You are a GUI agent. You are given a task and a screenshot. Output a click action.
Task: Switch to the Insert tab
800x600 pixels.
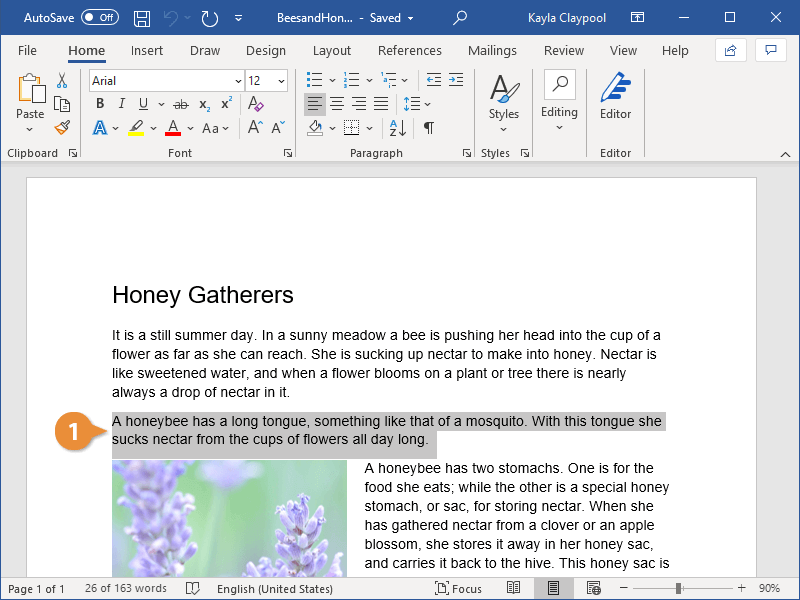[x=147, y=51]
